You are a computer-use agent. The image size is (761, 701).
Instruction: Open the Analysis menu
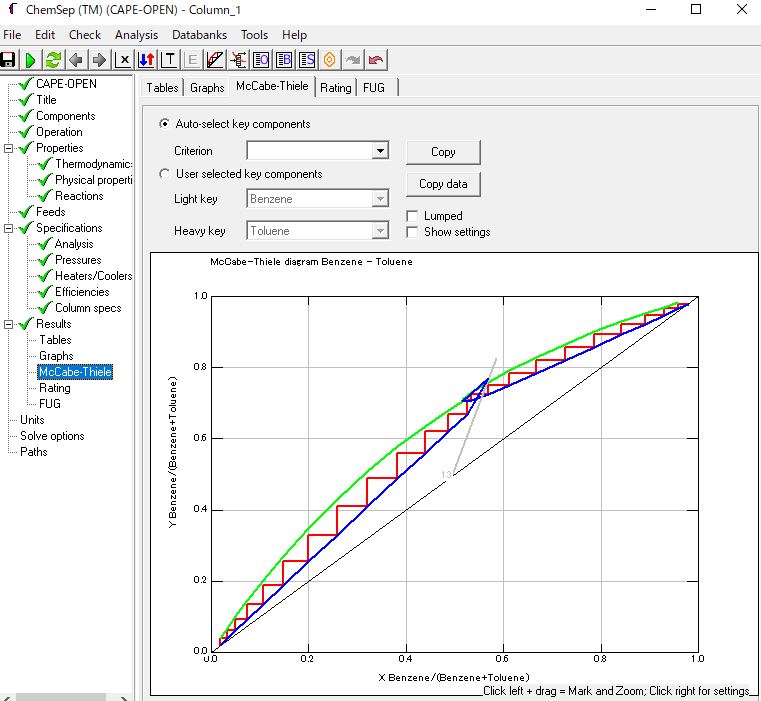[136, 35]
